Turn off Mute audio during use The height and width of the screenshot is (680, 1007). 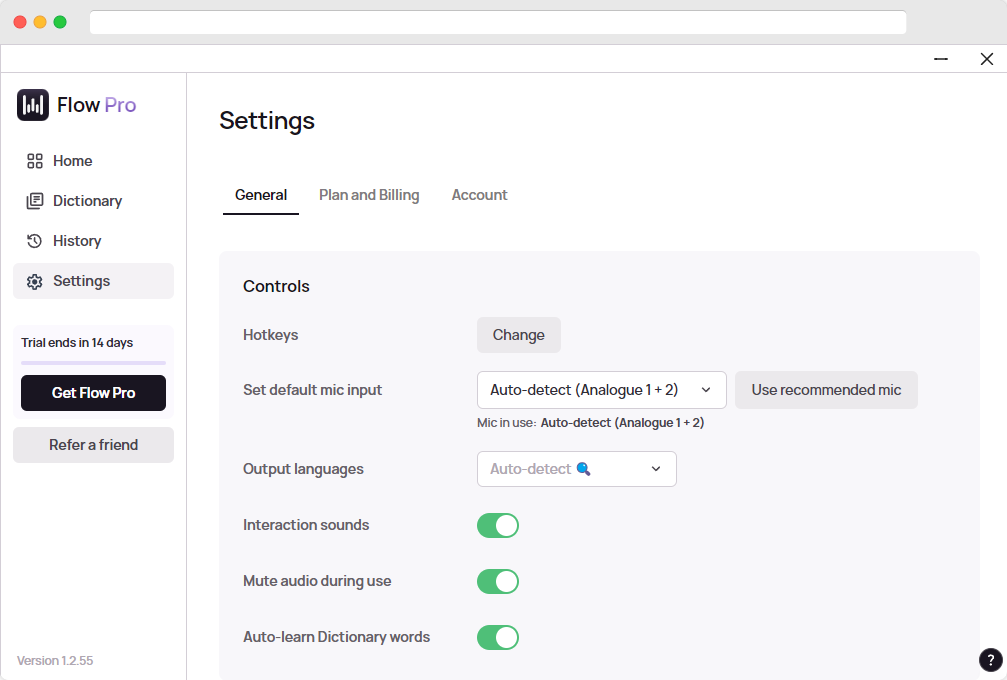pos(498,581)
